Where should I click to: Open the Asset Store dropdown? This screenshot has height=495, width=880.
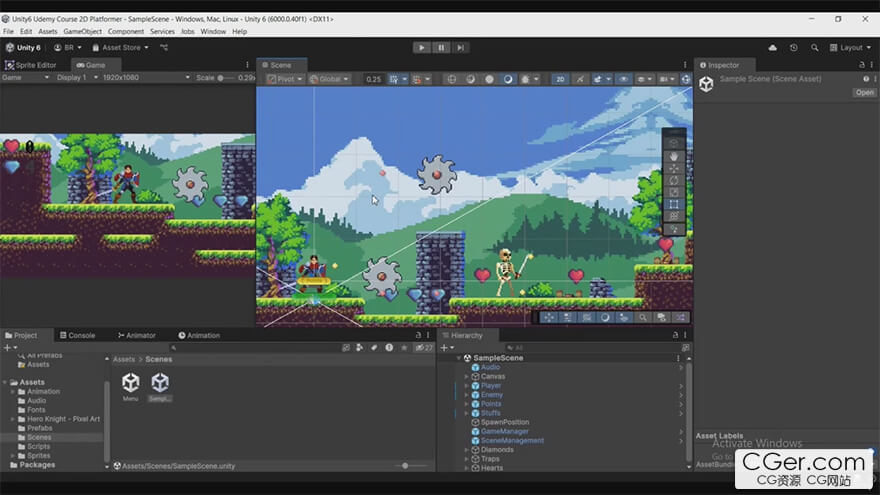click(x=121, y=48)
